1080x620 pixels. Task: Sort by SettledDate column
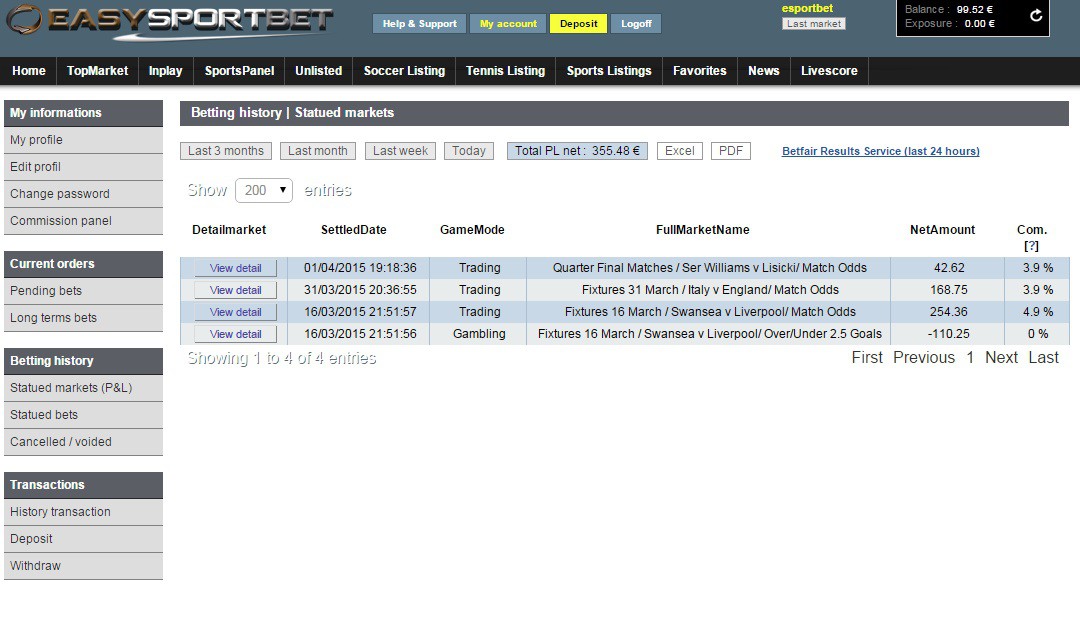tap(353, 230)
